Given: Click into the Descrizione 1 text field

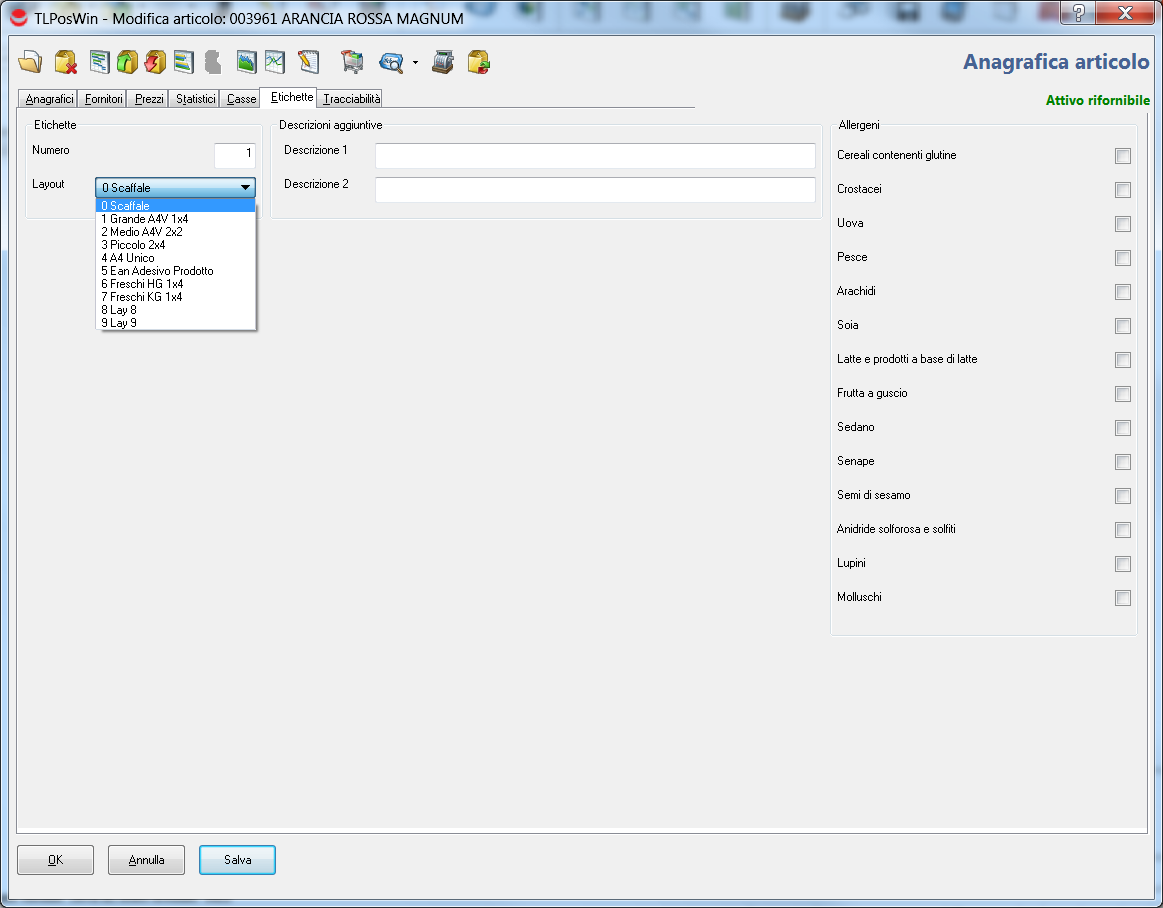Looking at the screenshot, I should [x=595, y=156].
